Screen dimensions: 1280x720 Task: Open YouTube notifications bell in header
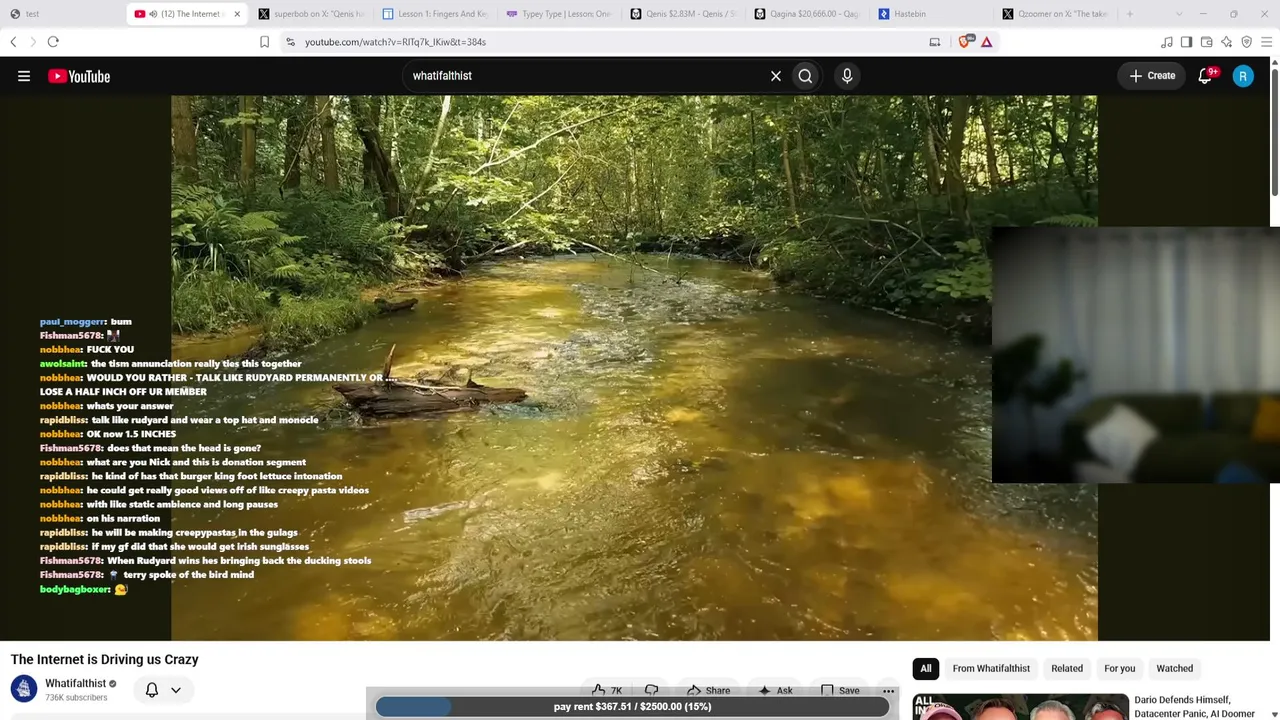click(x=1206, y=76)
